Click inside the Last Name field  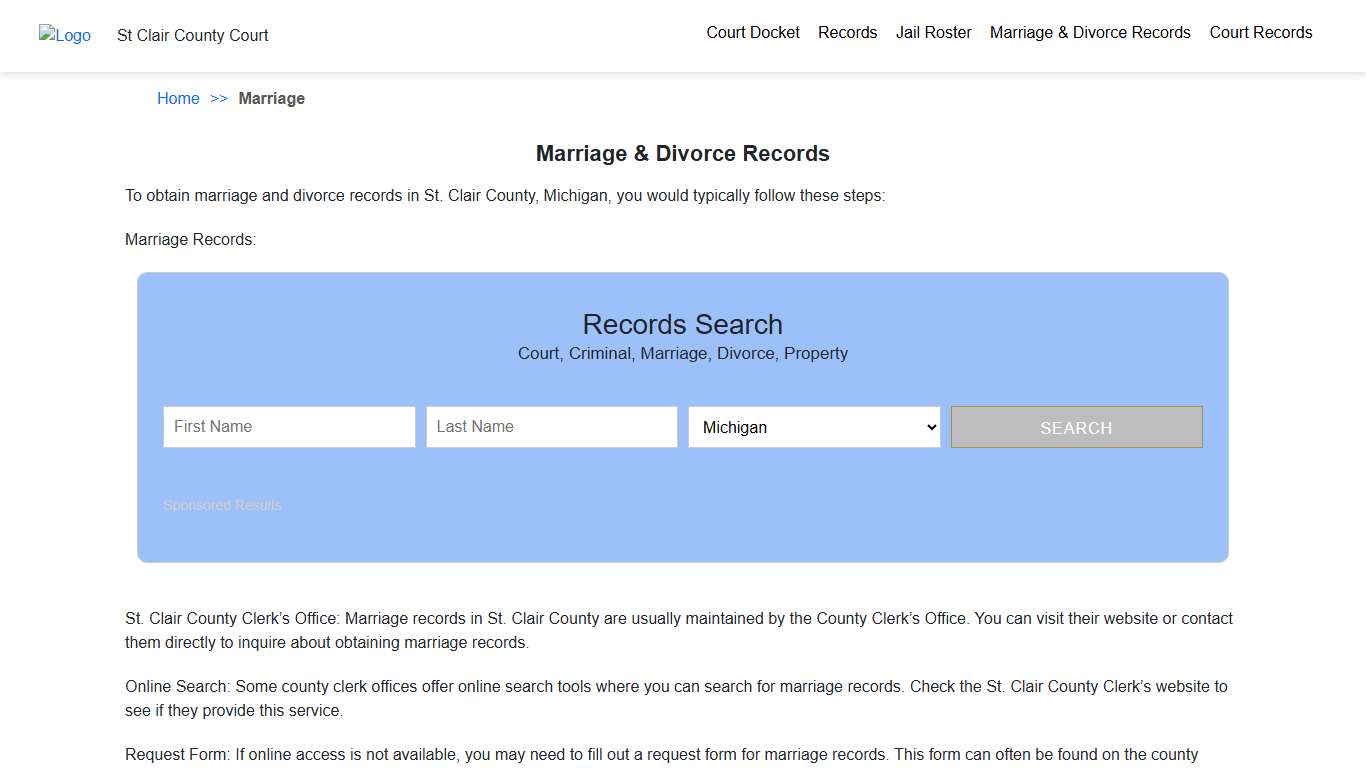[x=551, y=427]
